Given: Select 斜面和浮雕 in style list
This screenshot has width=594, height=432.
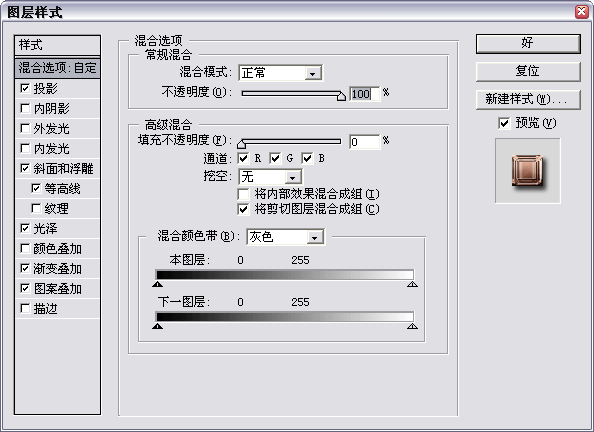Looking at the screenshot, I should 58,169.
